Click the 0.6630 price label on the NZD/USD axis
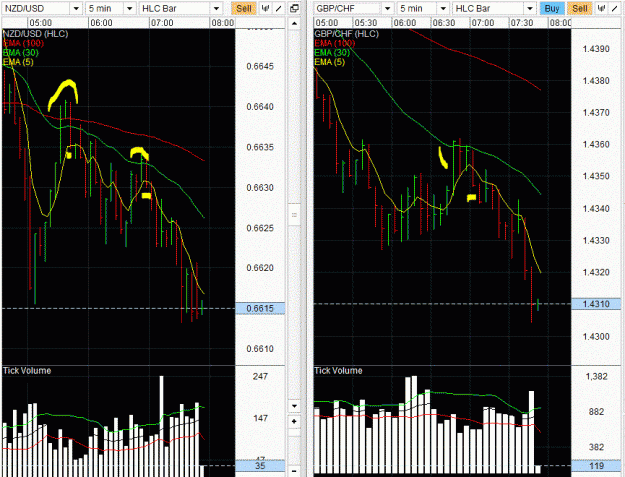 (260, 187)
